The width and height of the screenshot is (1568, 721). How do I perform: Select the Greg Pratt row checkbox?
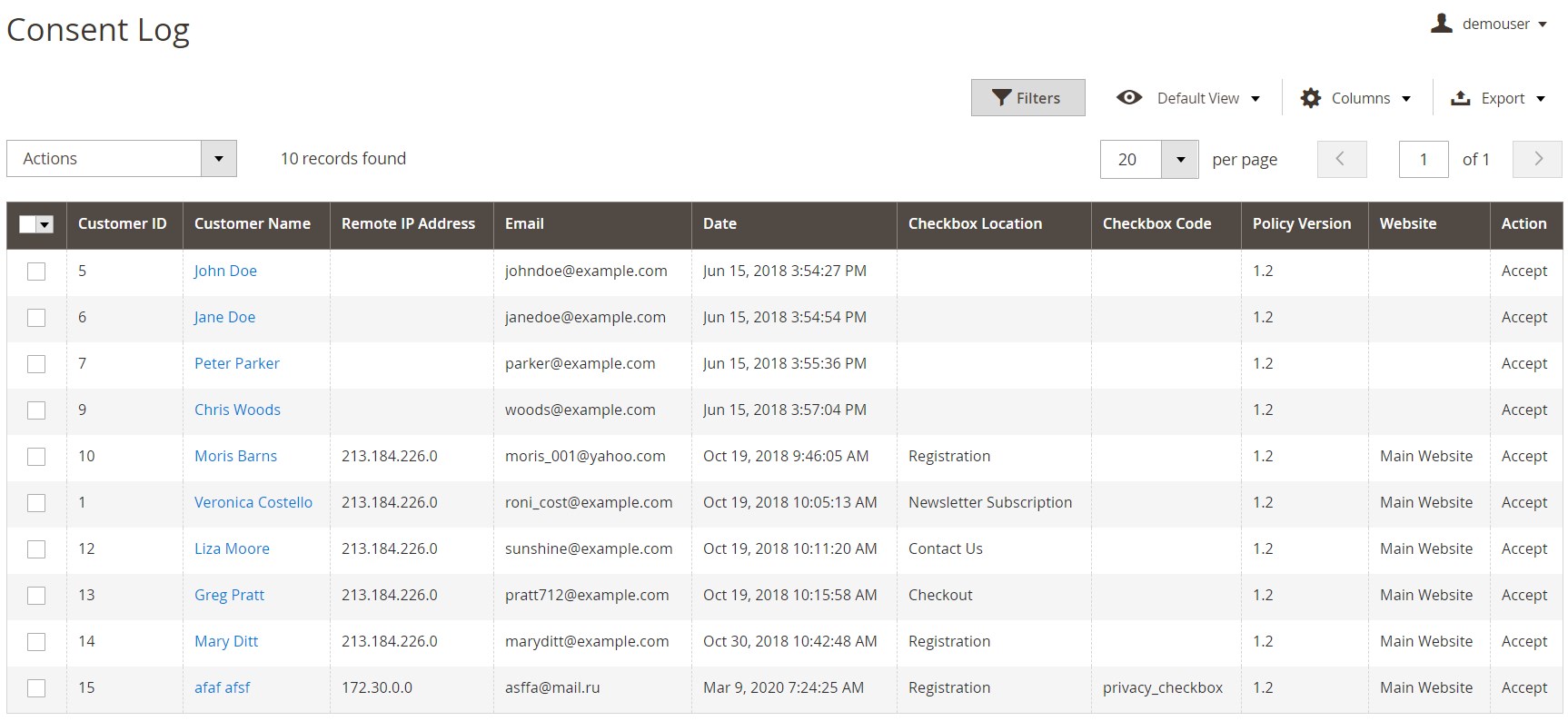point(36,596)
